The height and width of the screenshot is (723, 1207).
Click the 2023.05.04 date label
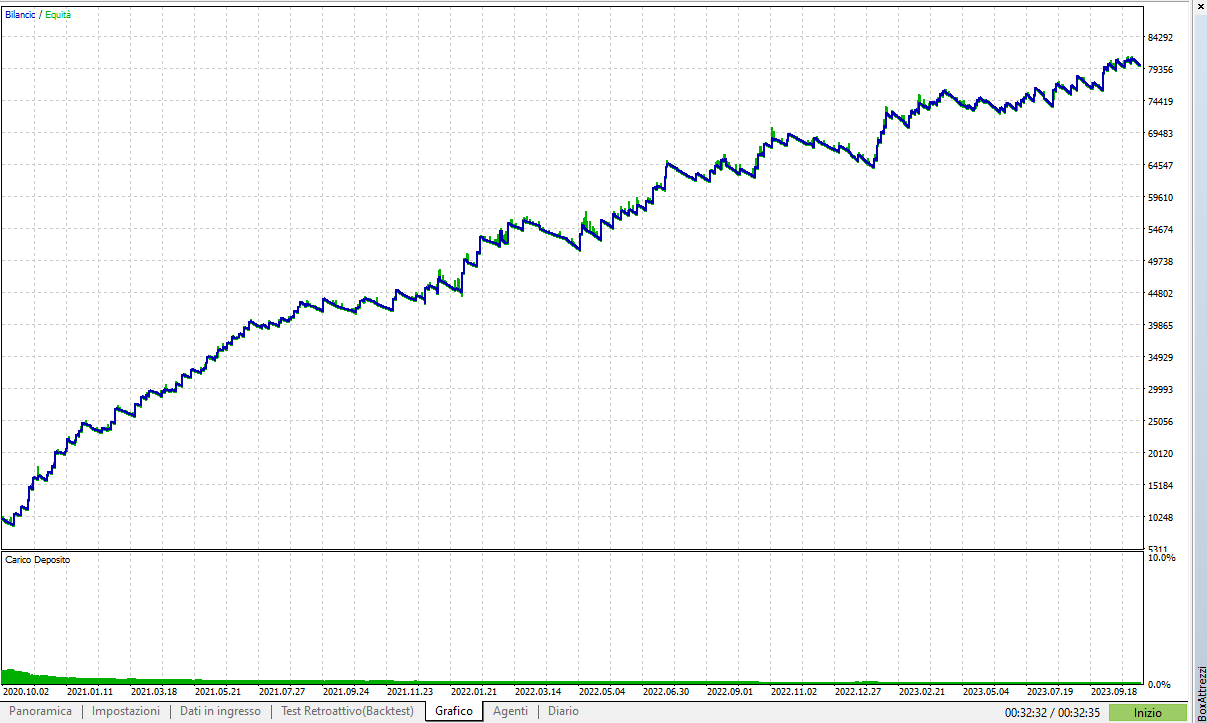click(986, 691)
